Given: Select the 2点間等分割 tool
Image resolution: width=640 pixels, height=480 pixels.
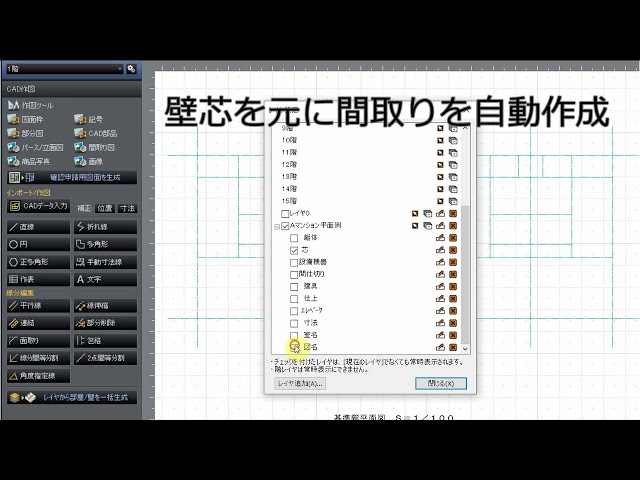Looking at the screenshot, I should (105, 358).
